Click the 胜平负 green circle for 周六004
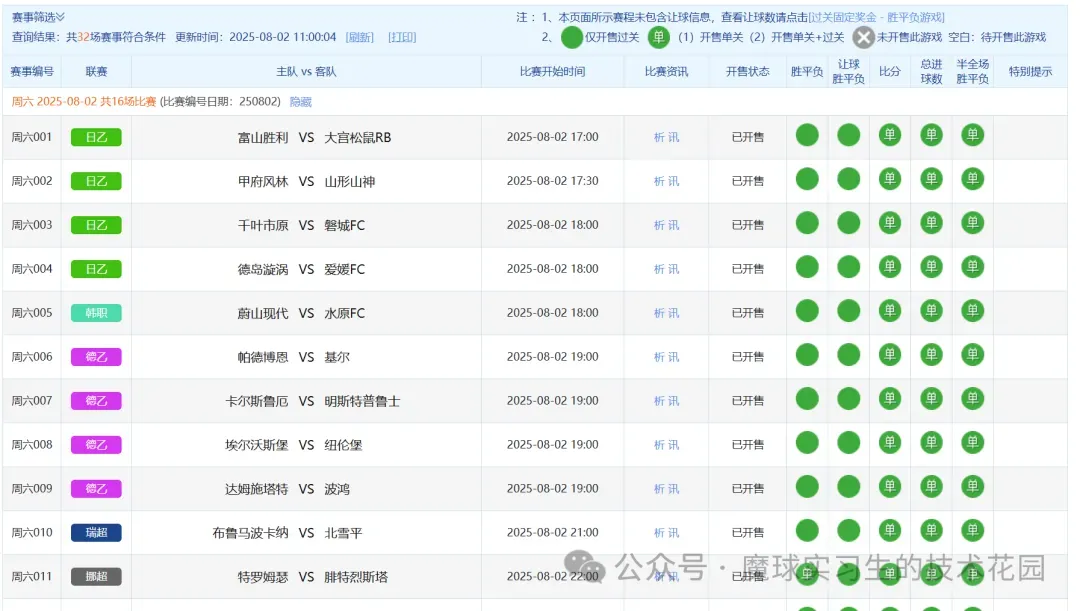This screenshot has height=611, width=1080. pyautogui.click(x=807, y=267)
